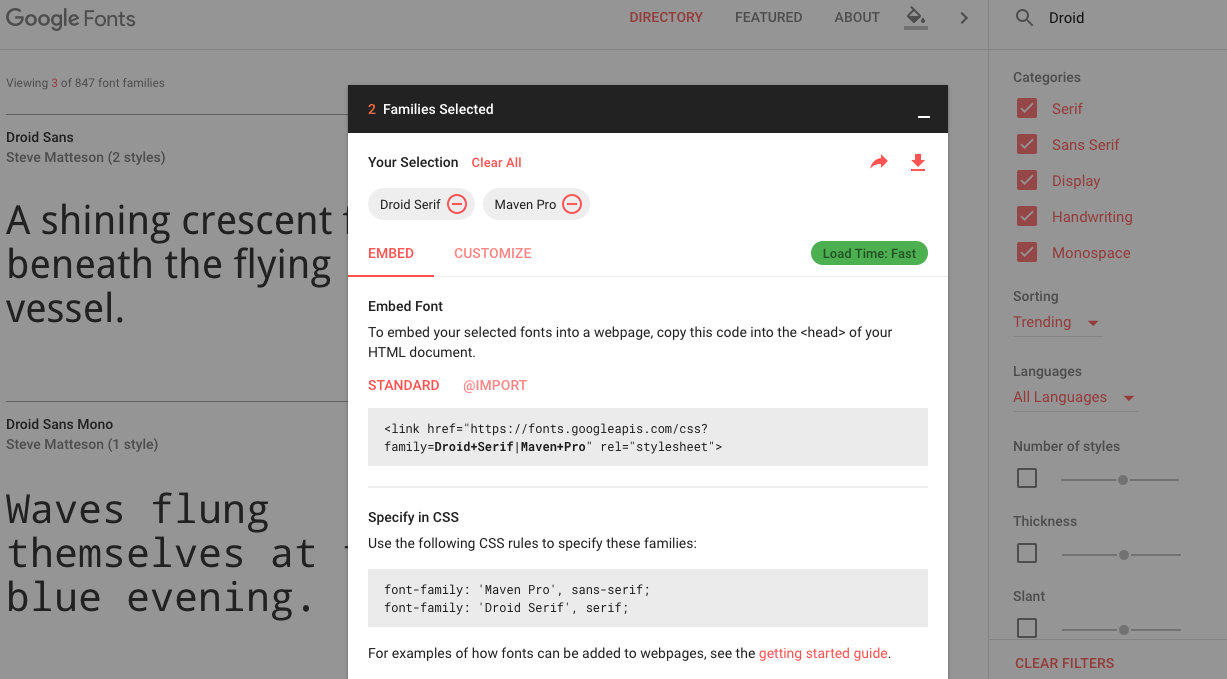Image resolution: width=1227 pixels, height=679 pixels.
Task: Remove Maven Pro from selection
Action: pos(572,204)
